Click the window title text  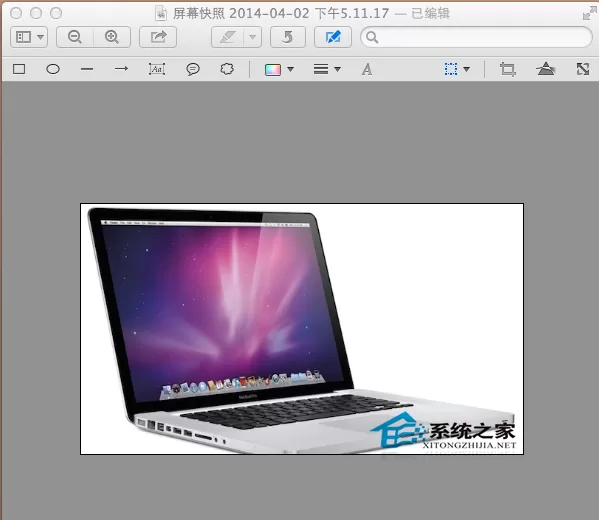[x=281, y=14]
